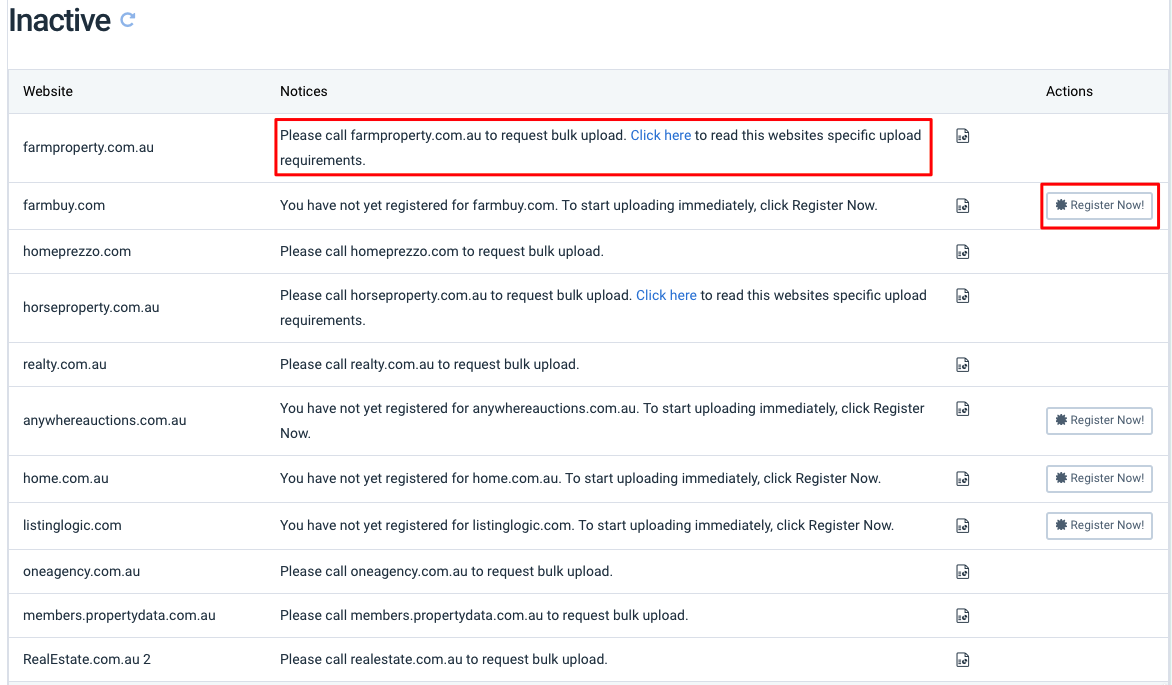Click Register Now! for farmbuy.com
Image resolution: width=1172 pixels, height=685 pixels.
pos(1099,205)
